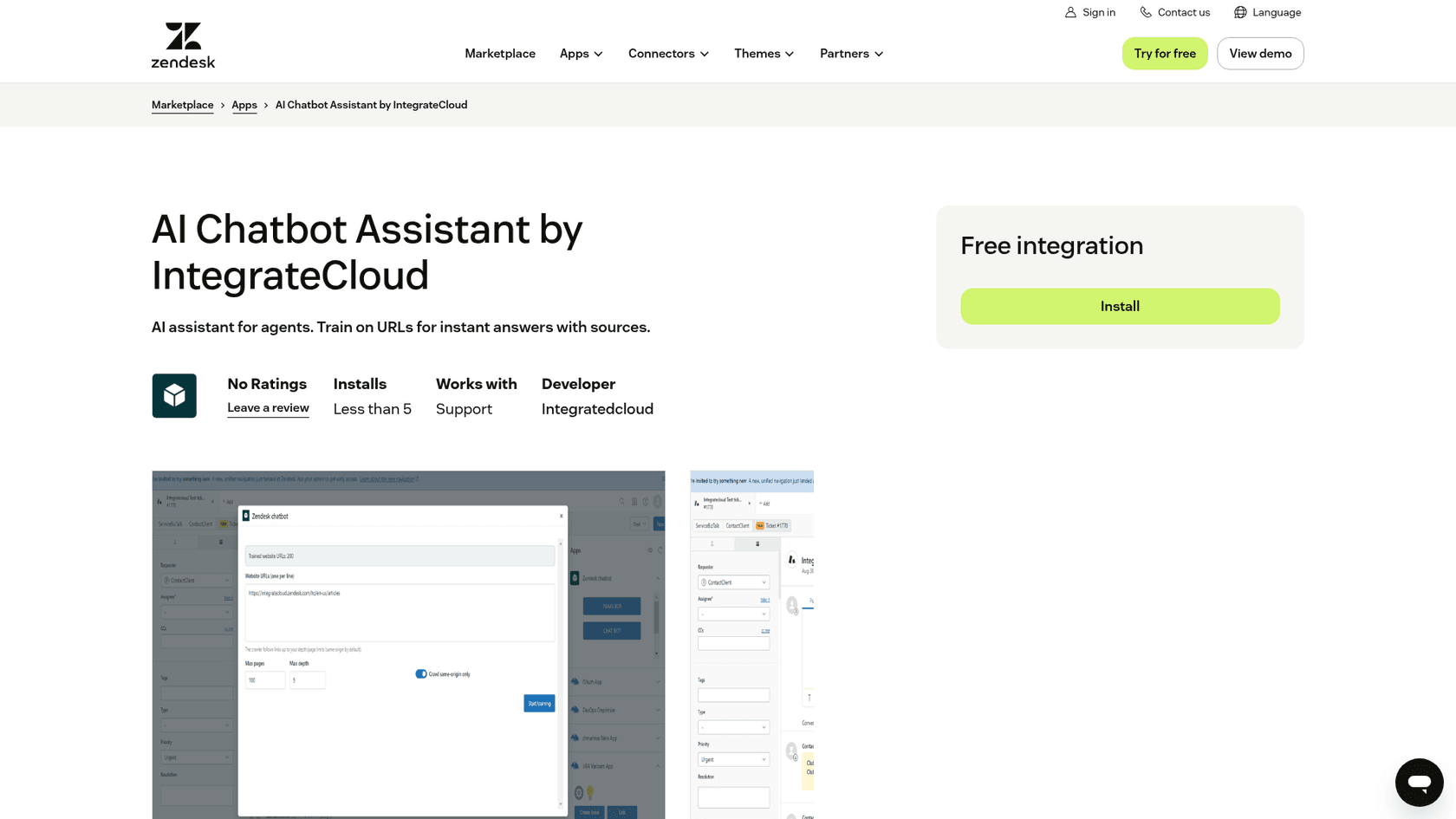
Task: Open the second ticket sidebar screenshot
Action: tap(751, 645)
